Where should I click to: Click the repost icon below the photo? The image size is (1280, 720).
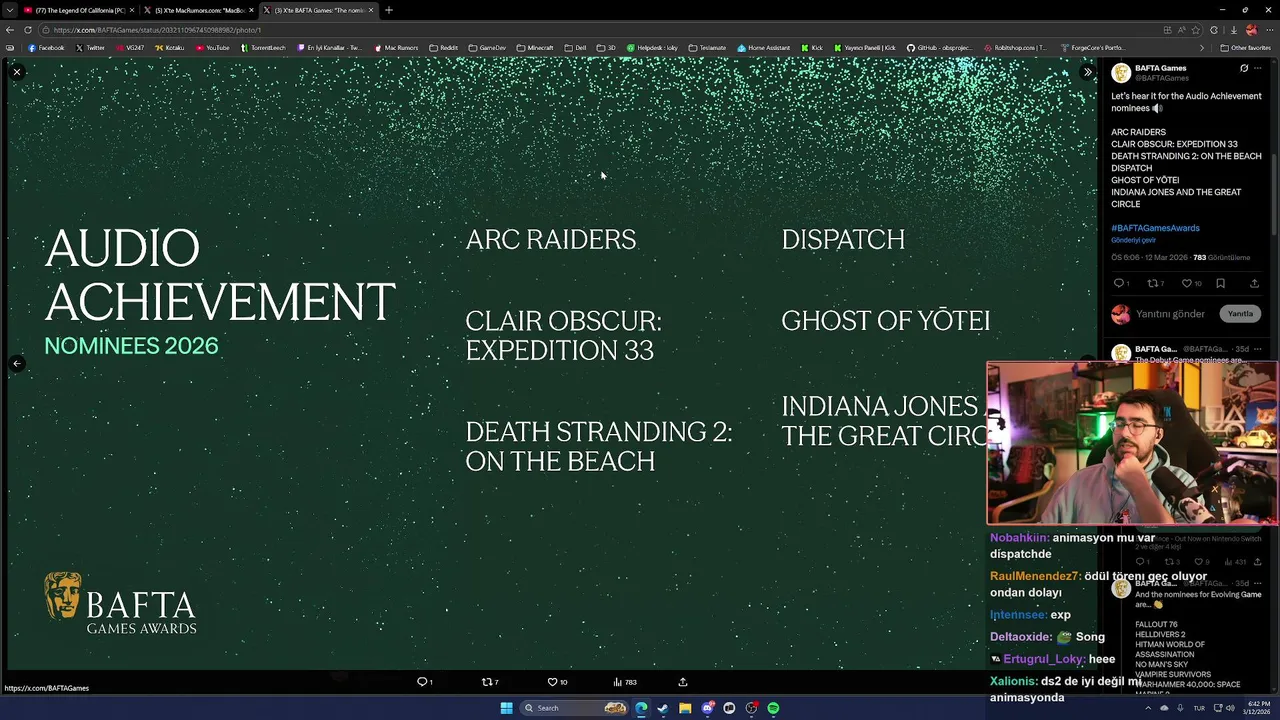(487, 682)
